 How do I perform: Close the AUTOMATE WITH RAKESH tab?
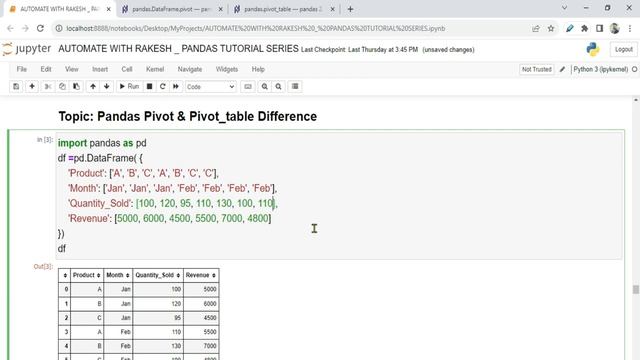point(109,9)
